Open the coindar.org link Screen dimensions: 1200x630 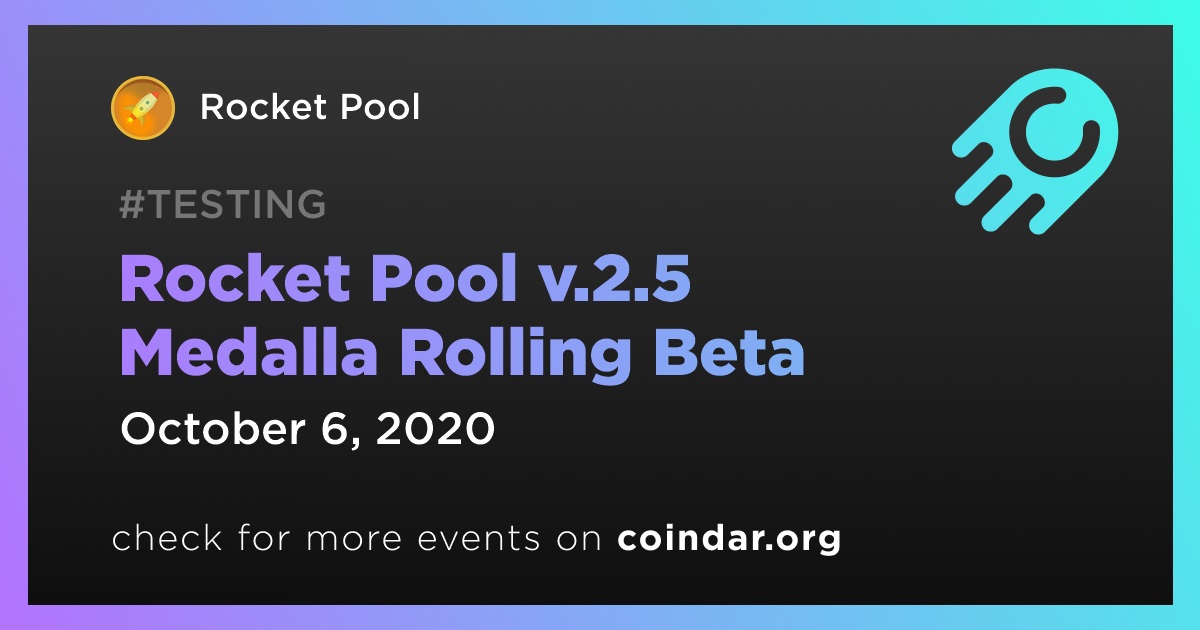pyautogui.click(x=729, y=539)
